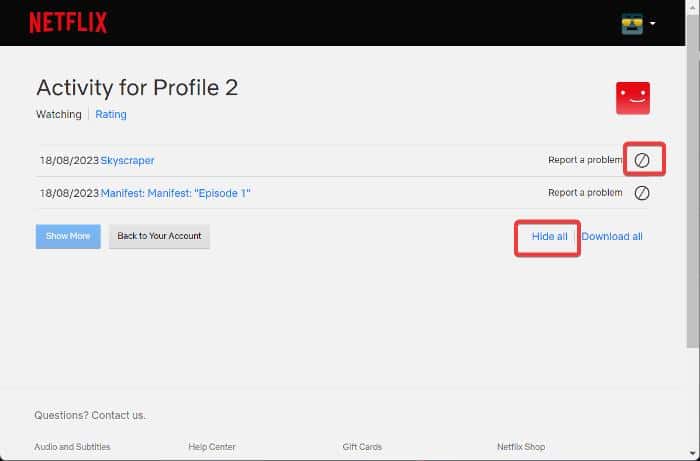This screenshot has height=461, width=700.
Task: Click the Hide all link
Action: [x=550, y=237]
